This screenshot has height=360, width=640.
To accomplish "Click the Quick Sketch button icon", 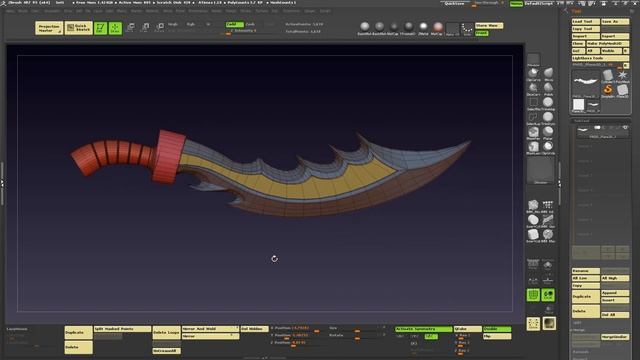I will click(x=78, y=28).
